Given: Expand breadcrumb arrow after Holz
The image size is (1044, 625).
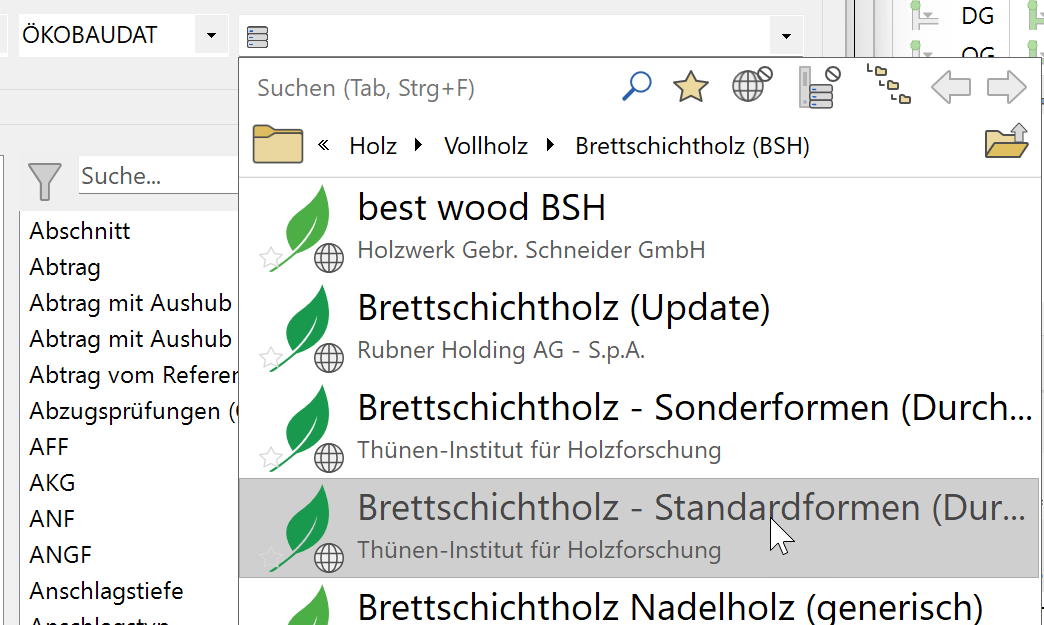Looking at the screenshot, I should click(x=418, y=144).
